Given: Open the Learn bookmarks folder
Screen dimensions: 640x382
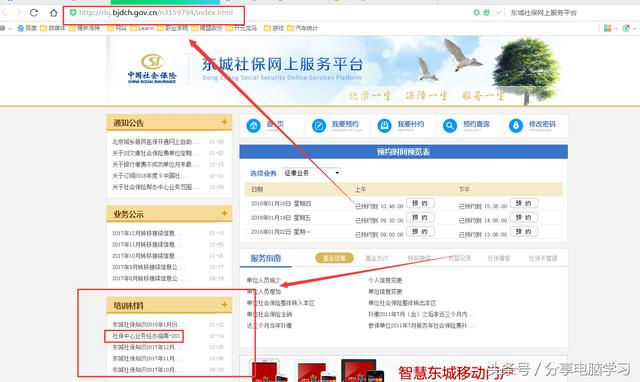Looking at the screenshot, I should pyautogui.click(x=142, y=28).
